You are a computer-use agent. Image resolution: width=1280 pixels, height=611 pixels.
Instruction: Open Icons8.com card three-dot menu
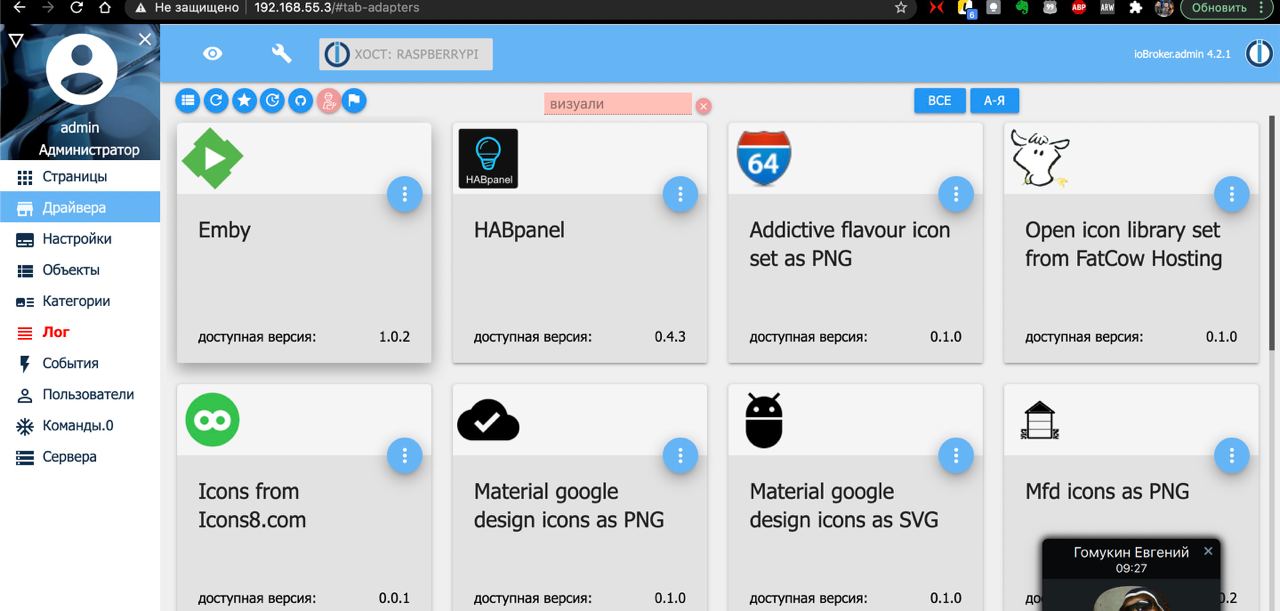coord(404,455)
